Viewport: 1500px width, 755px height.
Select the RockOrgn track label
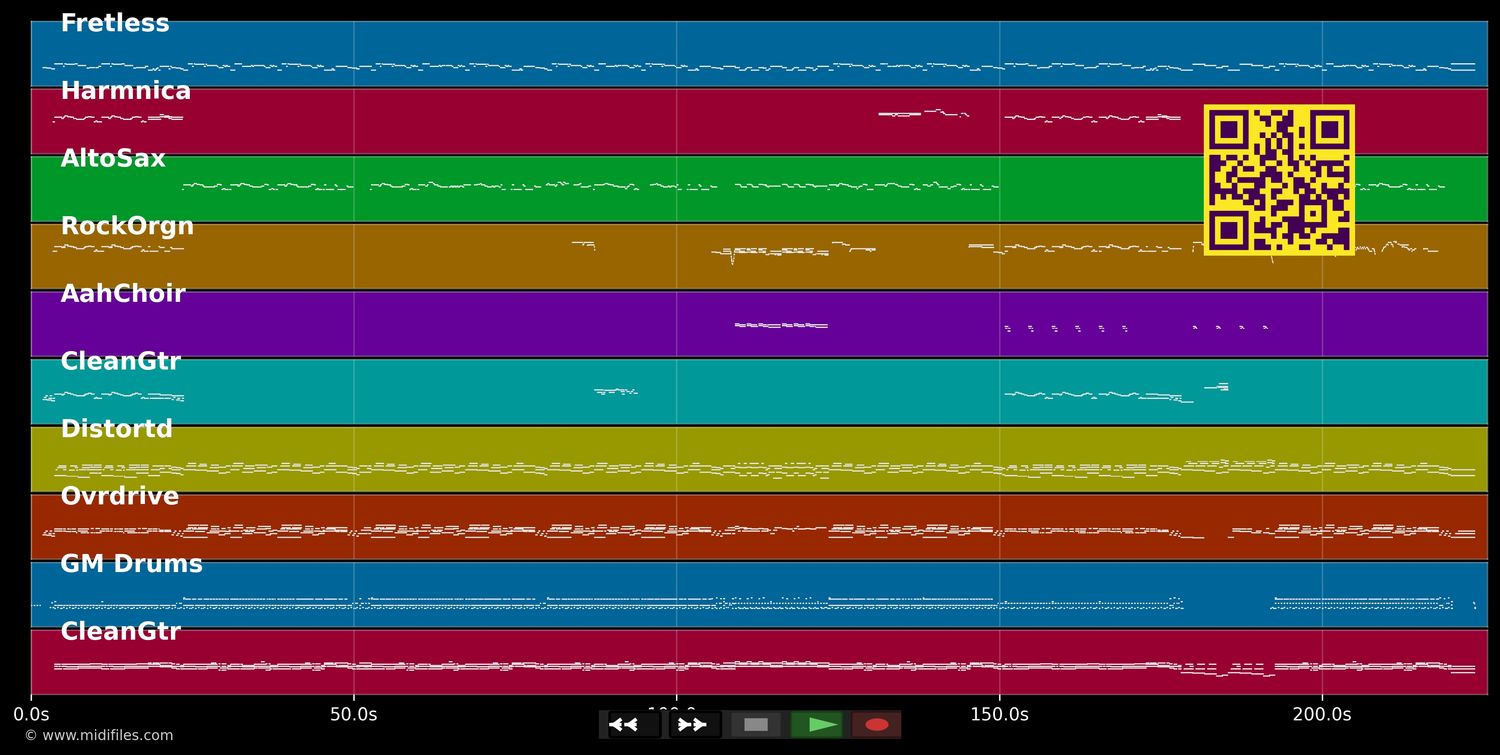tap(127, 227)
